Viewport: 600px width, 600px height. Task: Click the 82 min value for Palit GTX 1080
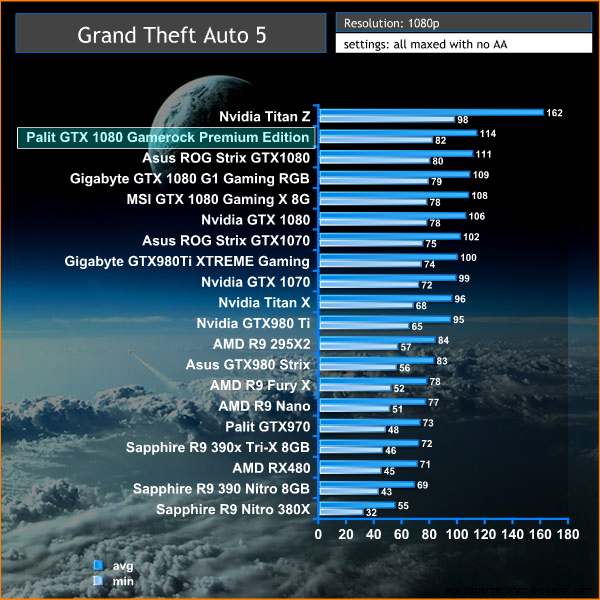pyautogui.click(x=440, y=140)
